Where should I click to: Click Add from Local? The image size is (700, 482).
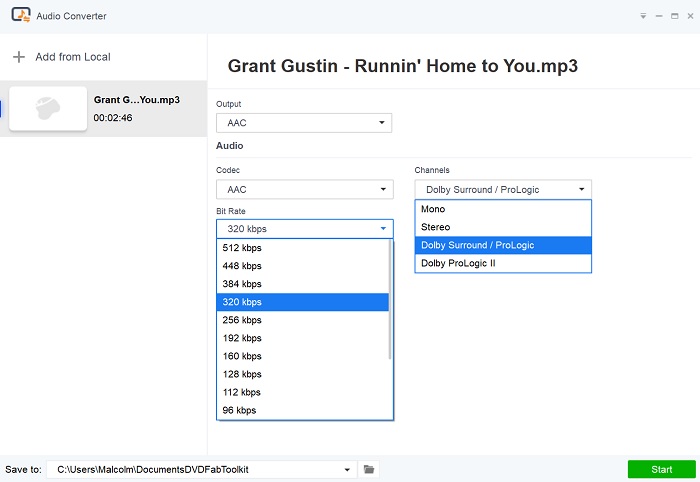click(x=73, y=57)
